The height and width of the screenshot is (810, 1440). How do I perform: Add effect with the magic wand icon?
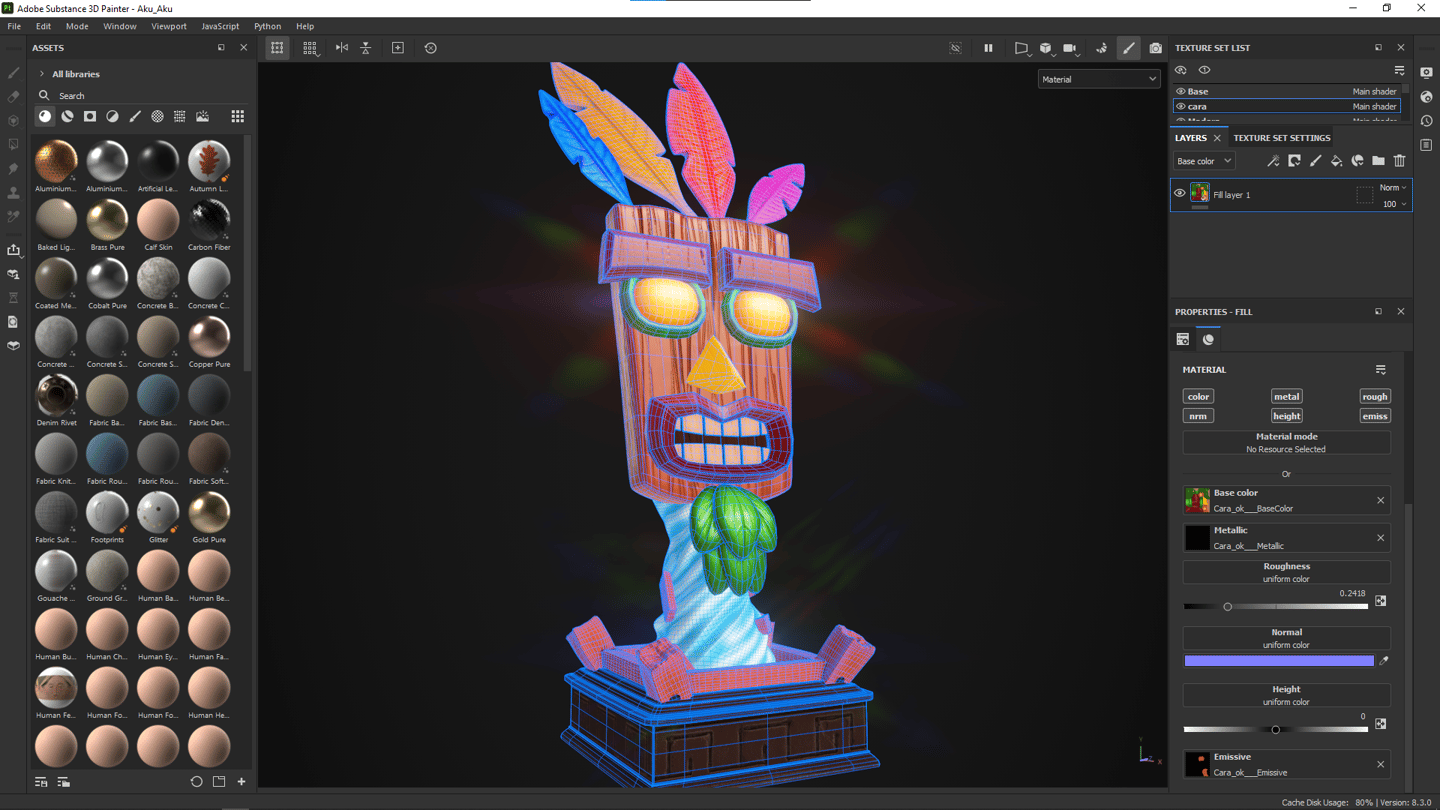(x=1273, y=161)
